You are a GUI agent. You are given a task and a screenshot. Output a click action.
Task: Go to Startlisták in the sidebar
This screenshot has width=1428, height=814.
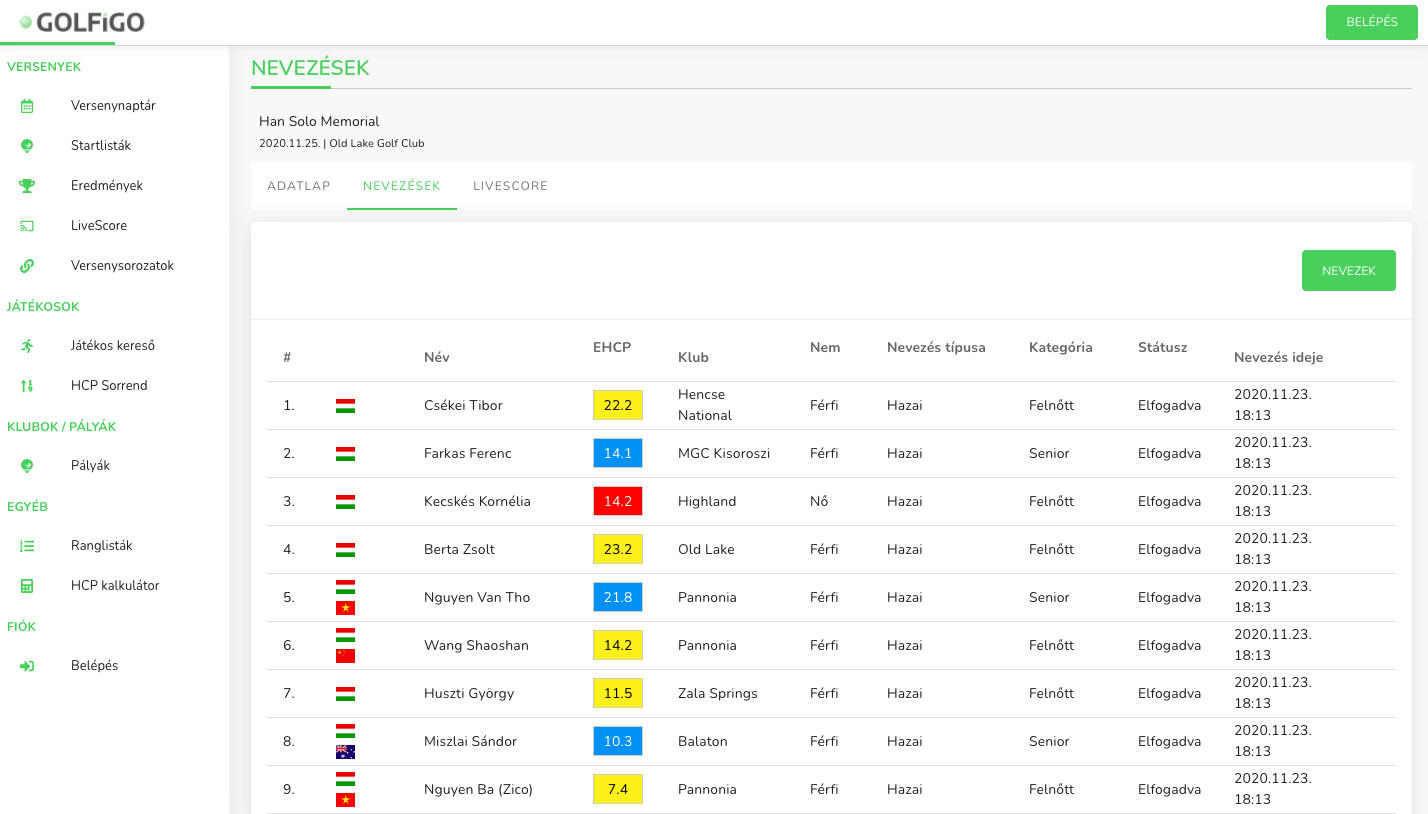pos(101,146)
